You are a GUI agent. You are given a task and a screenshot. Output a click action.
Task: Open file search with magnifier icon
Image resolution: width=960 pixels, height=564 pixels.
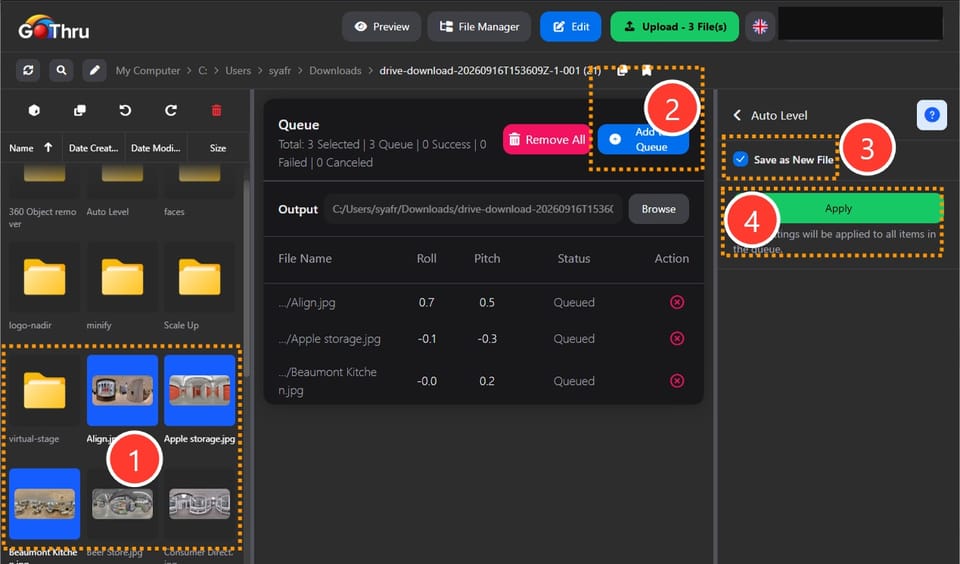pos(61,70)
